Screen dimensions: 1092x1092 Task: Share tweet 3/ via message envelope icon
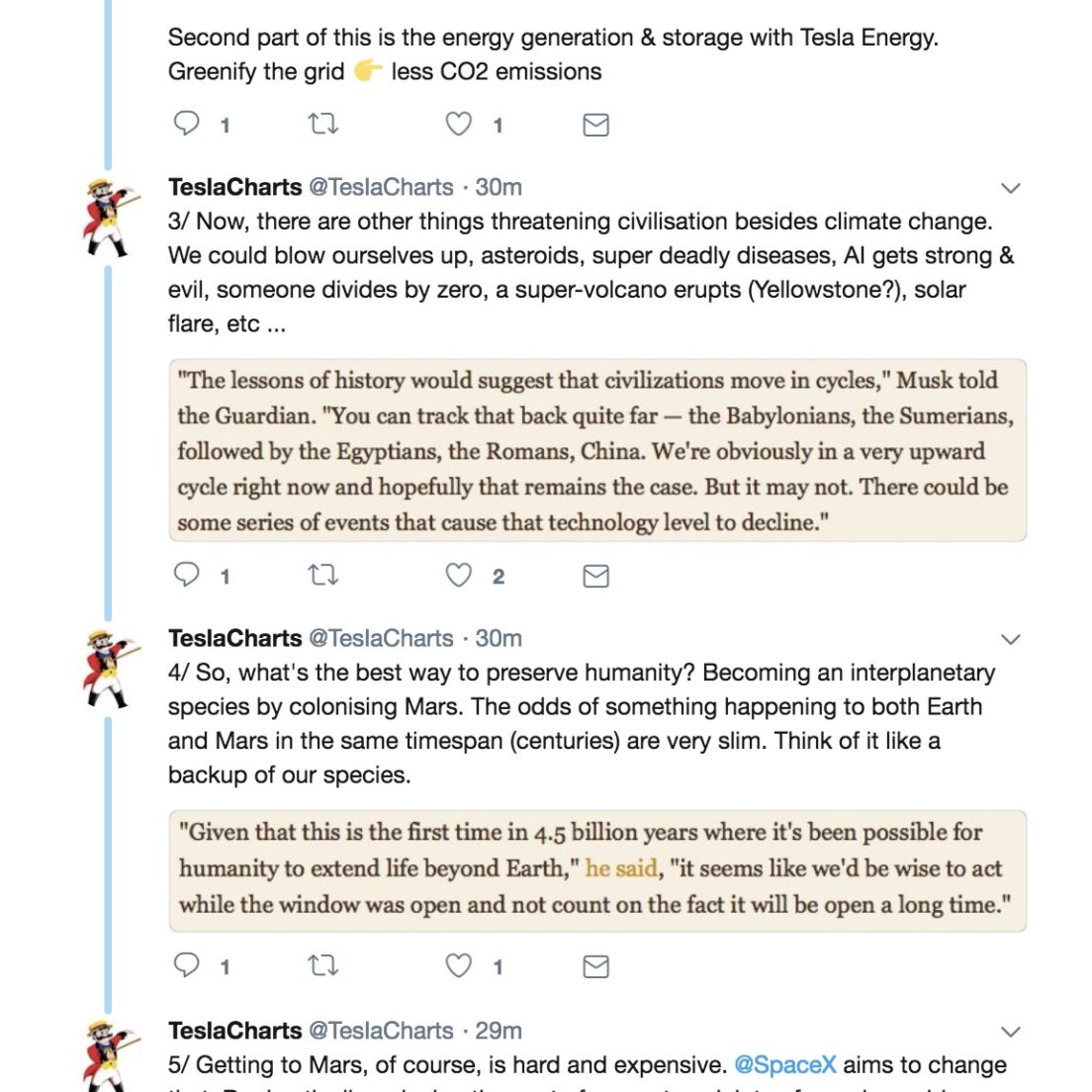click(595, 576)
